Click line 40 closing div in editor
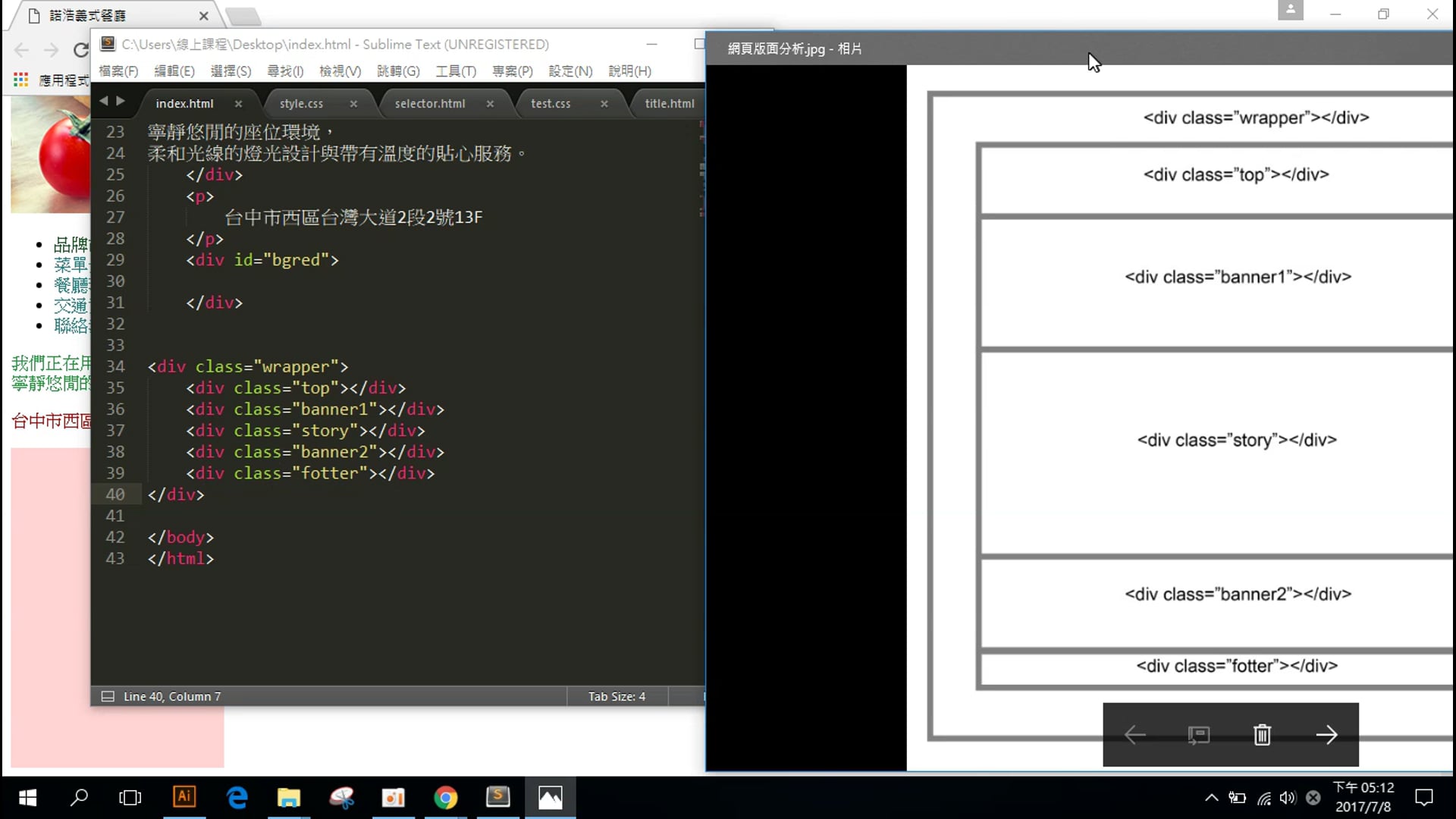Screen dimensions: 1456x819 pos(176,494)
